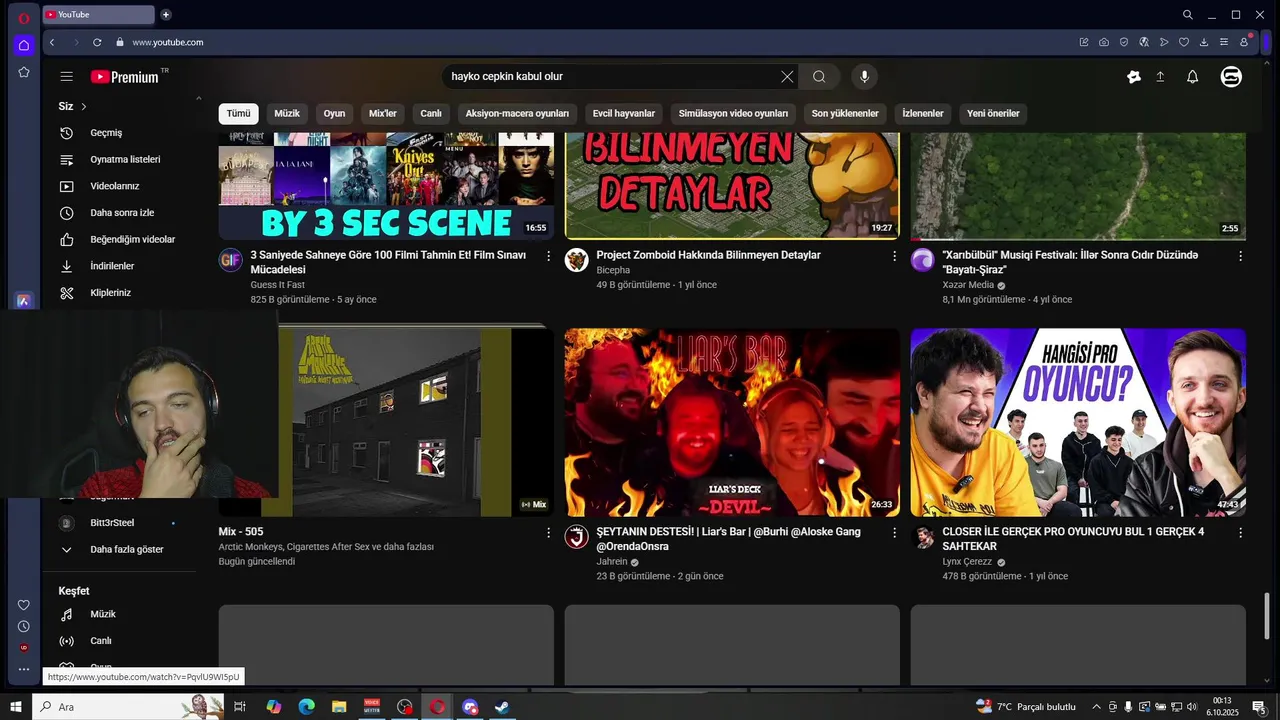Open the YouTube guide hamburger menu

66,77
